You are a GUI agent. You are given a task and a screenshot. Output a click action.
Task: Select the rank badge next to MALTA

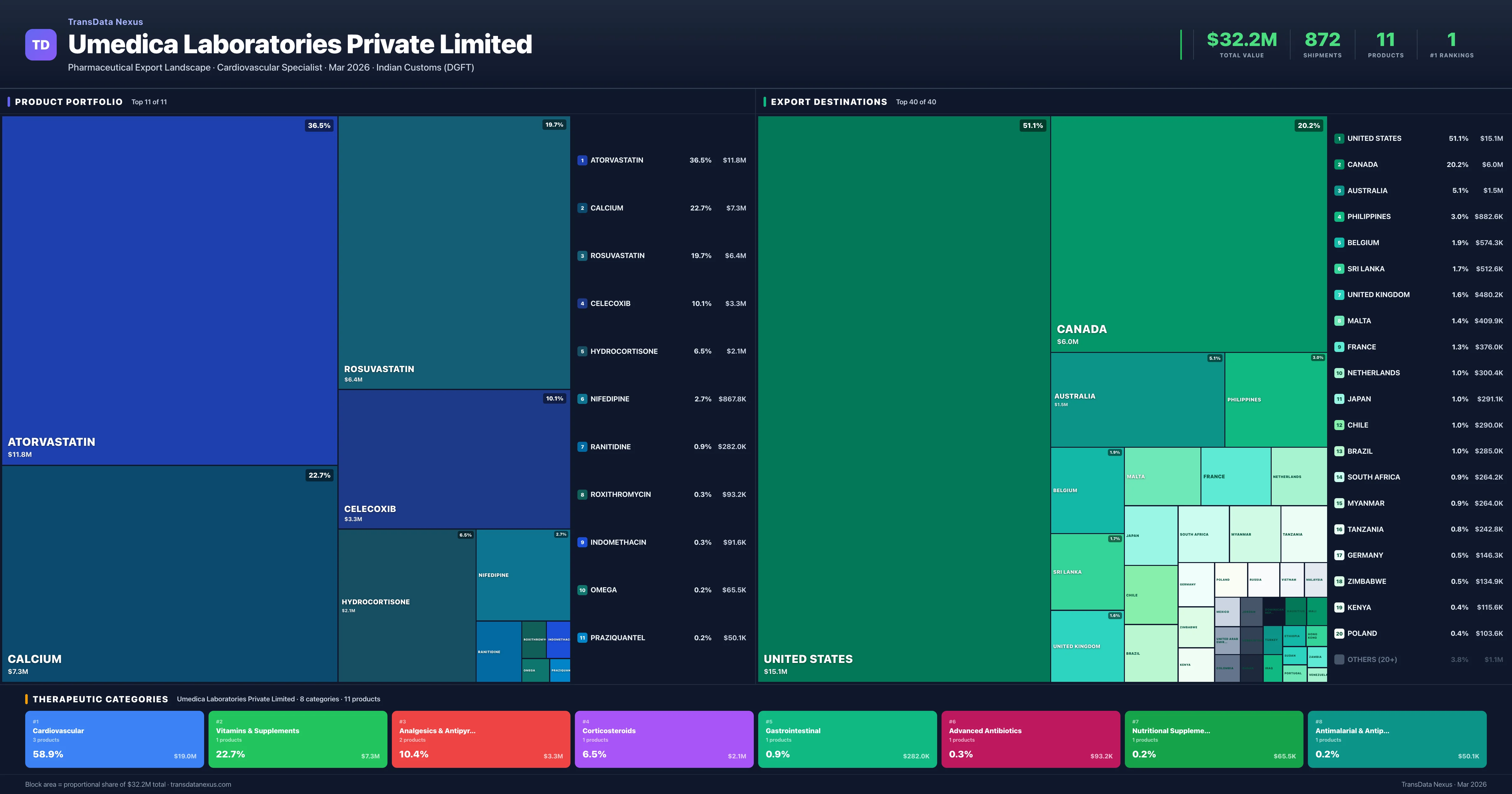pyautogui.click(x=1340, y=321)
